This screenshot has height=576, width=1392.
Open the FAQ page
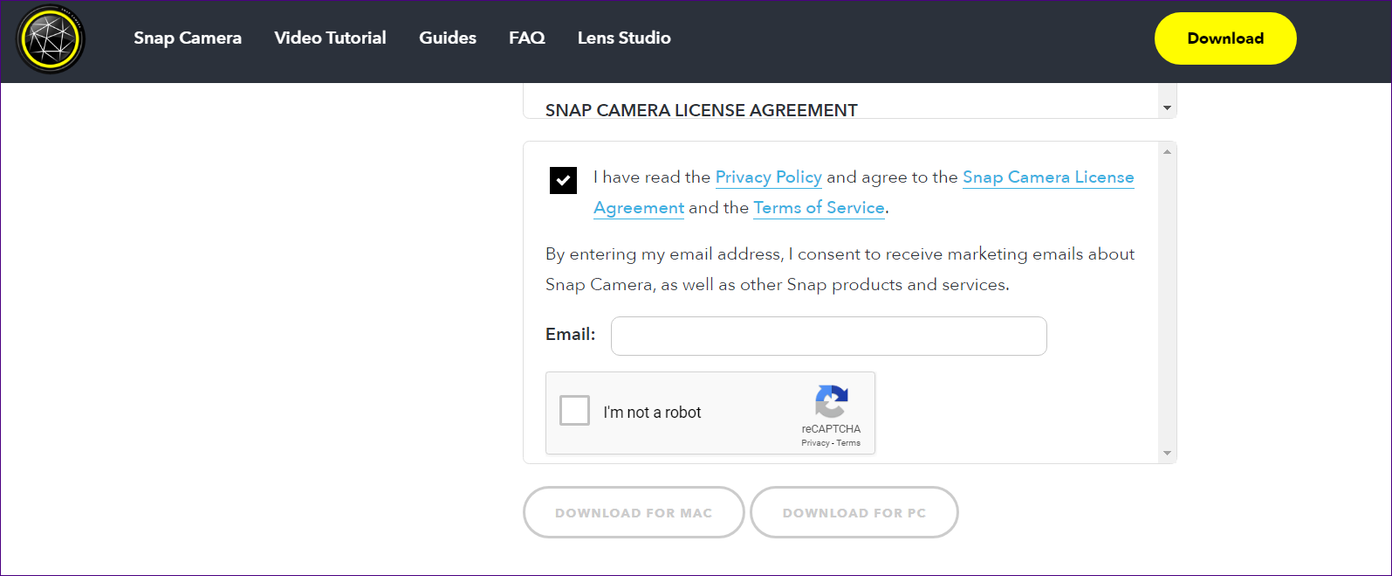click(x=527, y=38)
